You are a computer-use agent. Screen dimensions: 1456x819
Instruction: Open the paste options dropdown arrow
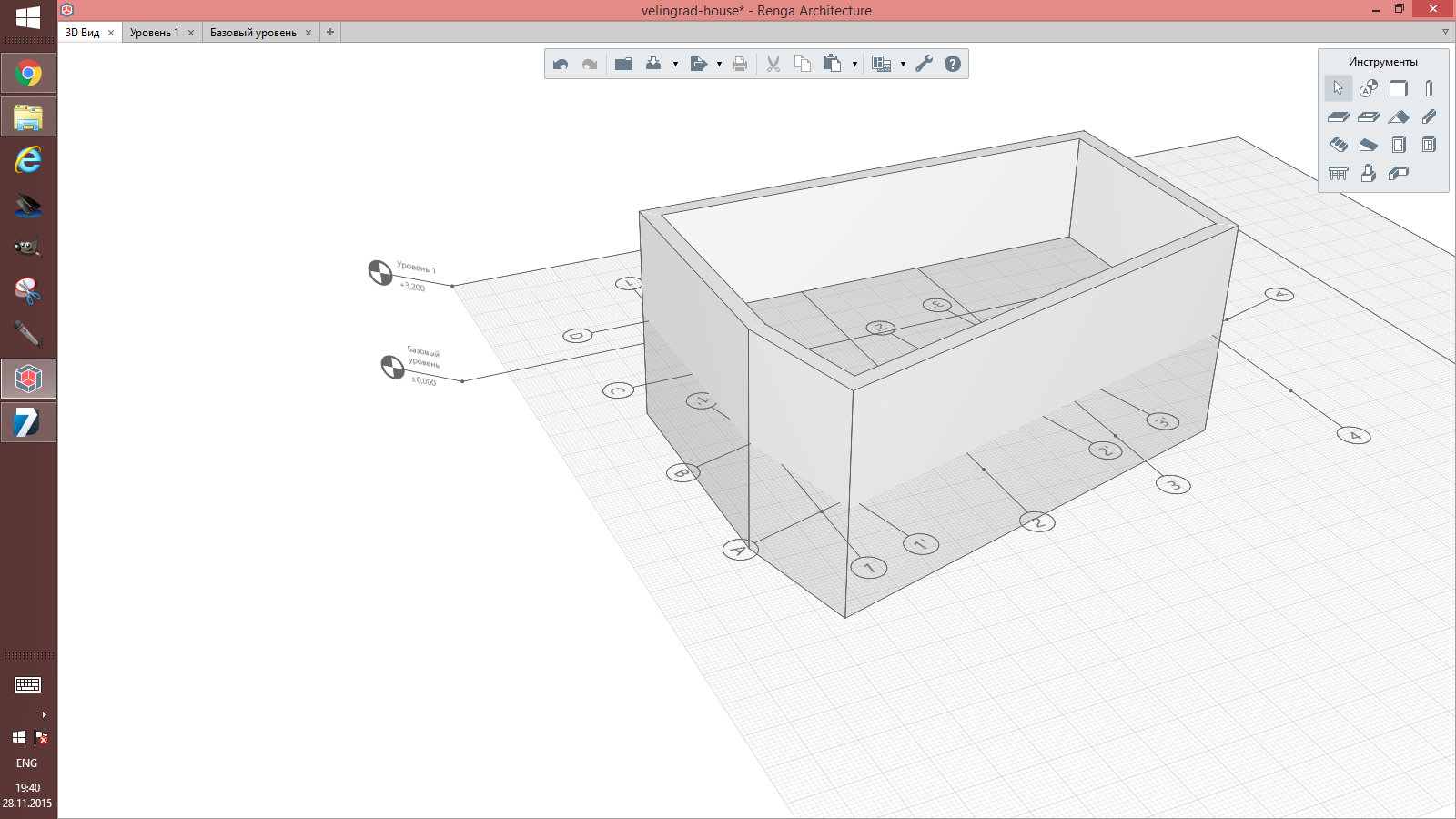(x=855, y=64)
